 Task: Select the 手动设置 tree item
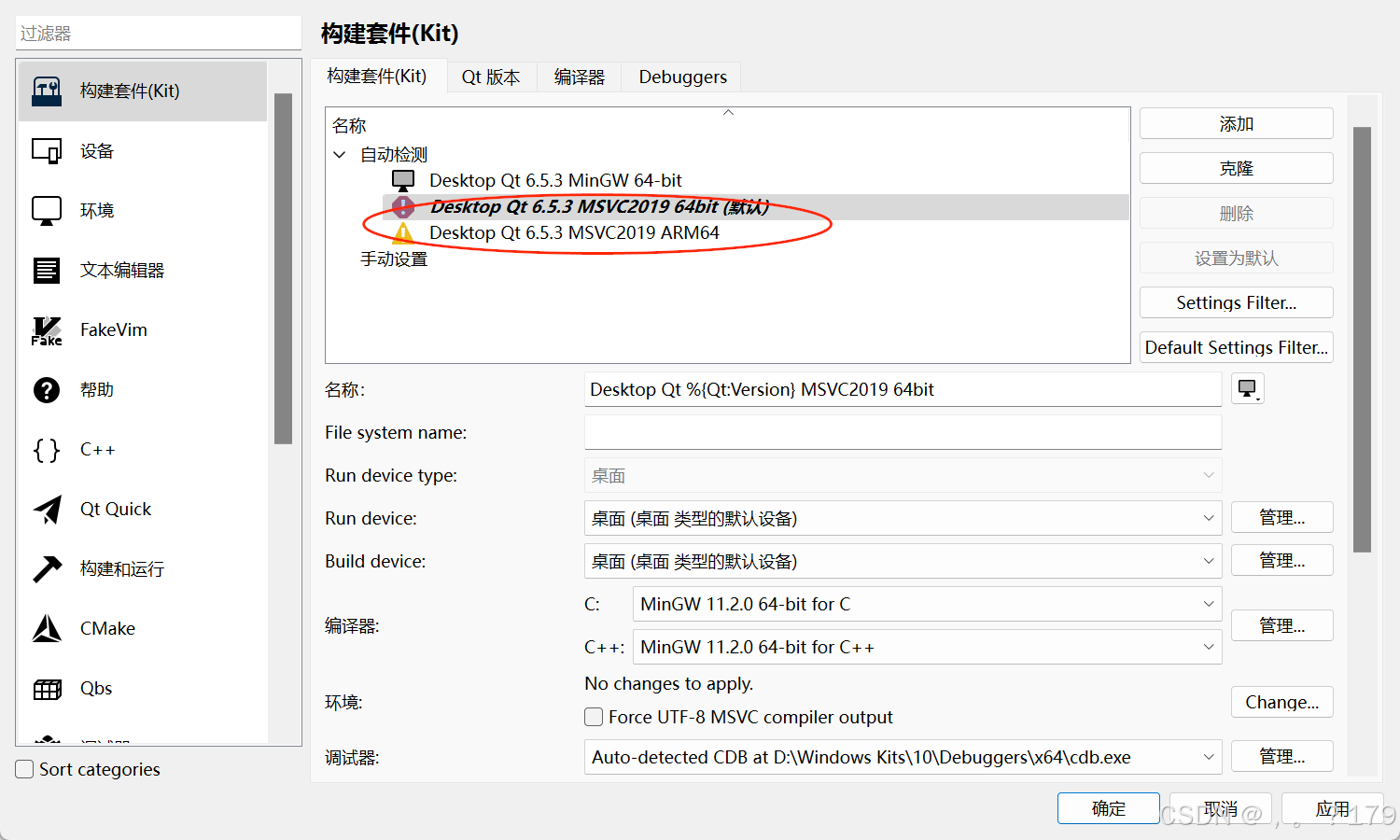[394, 259]
